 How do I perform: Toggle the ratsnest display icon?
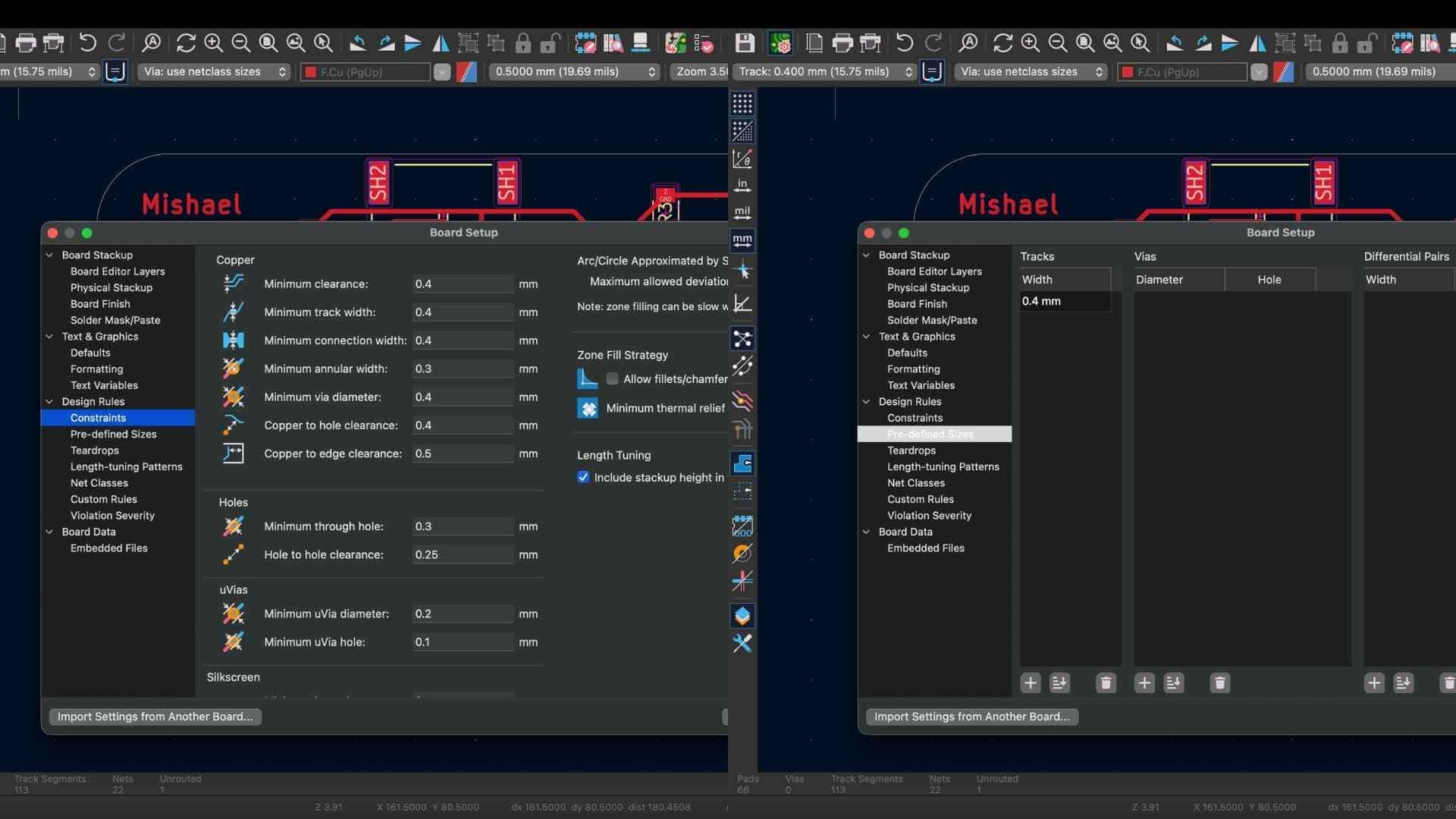tap(742, 338)
